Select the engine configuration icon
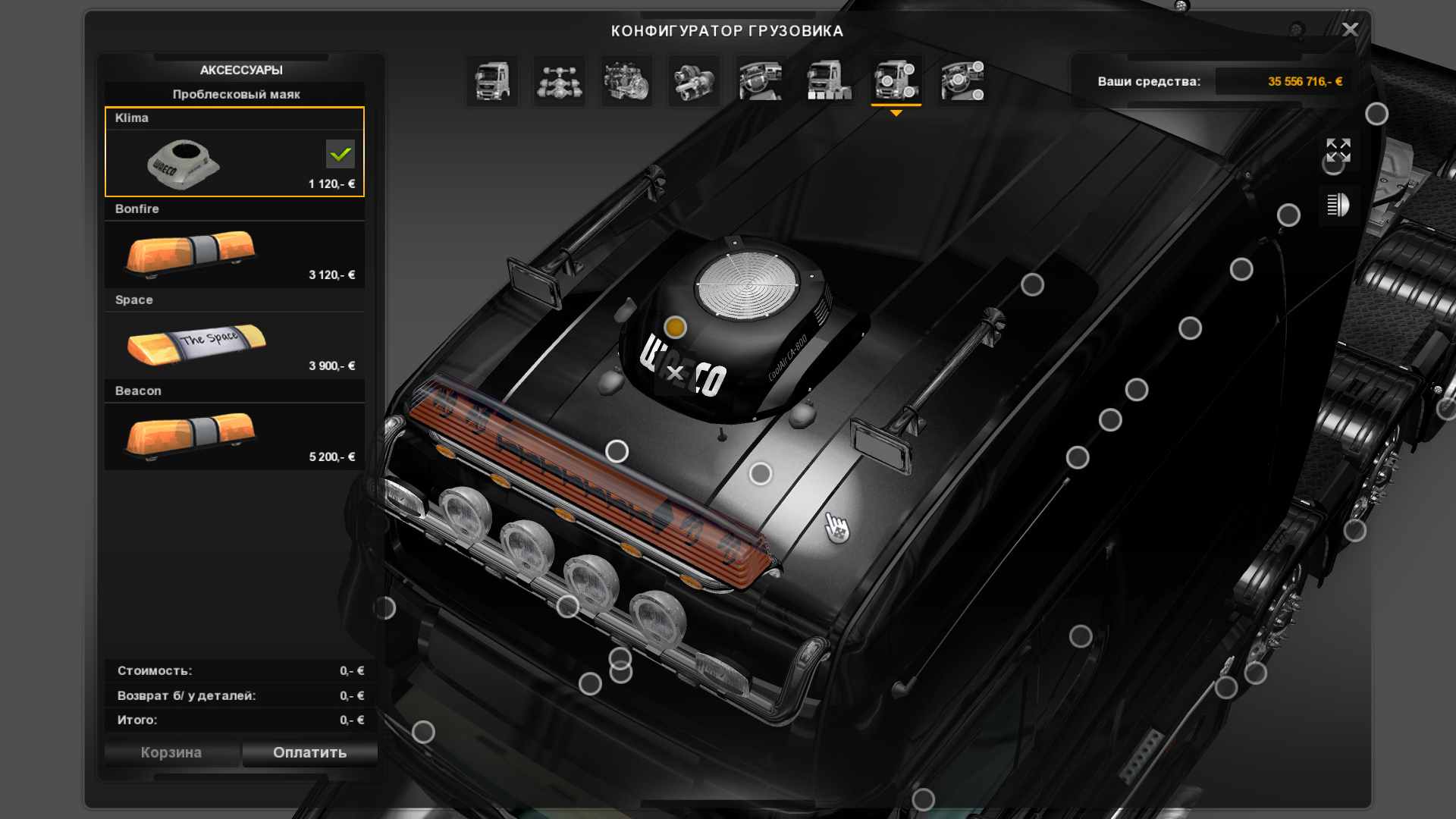 pyautogui.click(x=626, y=81)
